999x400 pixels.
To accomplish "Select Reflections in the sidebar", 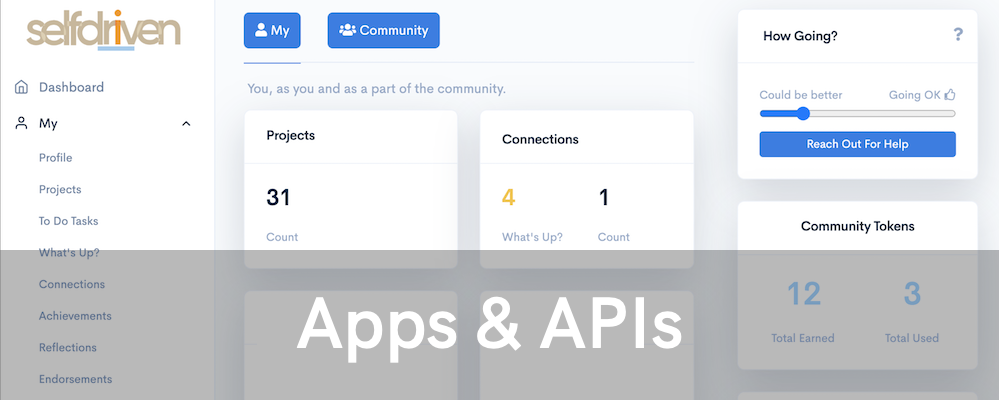I will pos(67,348).
